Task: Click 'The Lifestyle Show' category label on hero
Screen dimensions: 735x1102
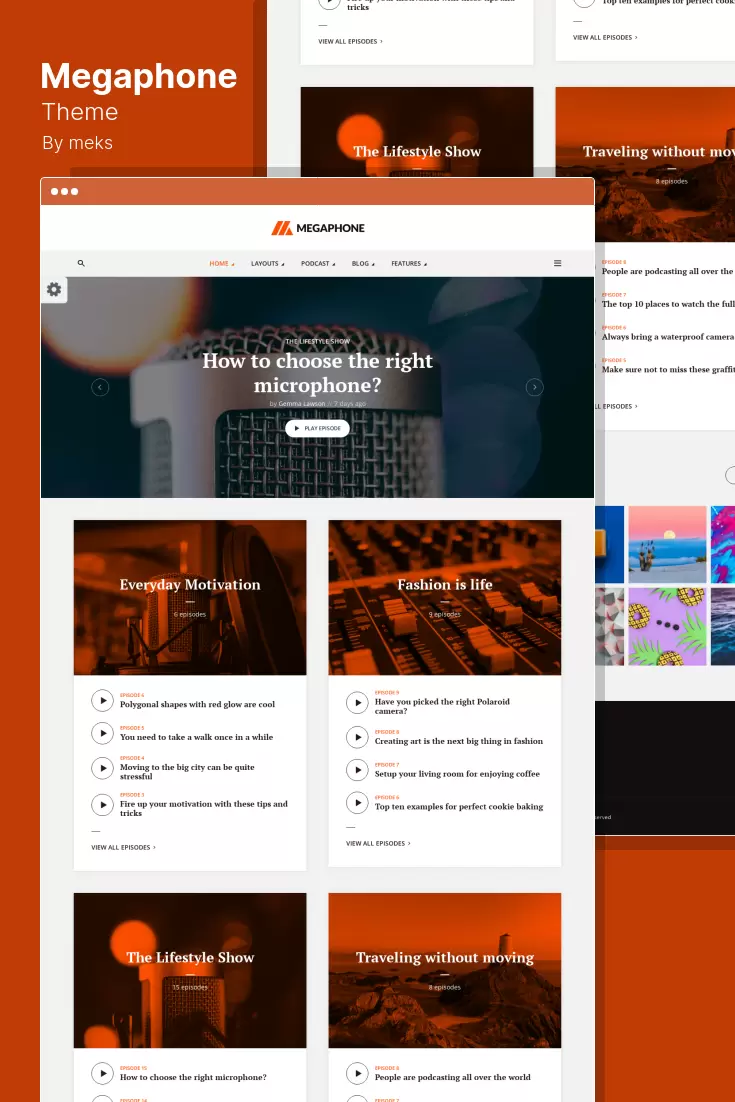Action: point(318,342)
